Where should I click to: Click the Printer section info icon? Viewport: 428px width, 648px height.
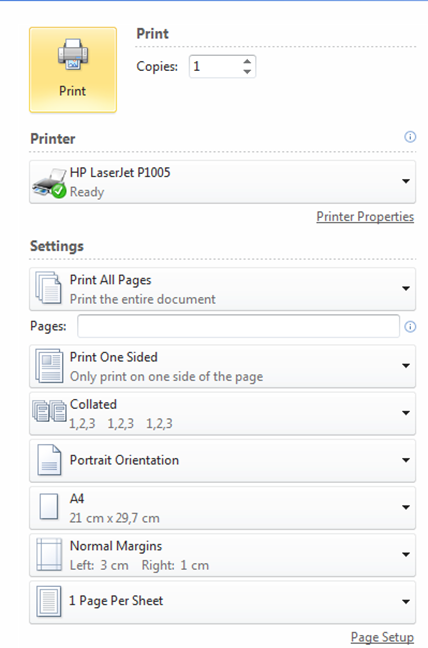pyautogui.click(x=410, y=137)
